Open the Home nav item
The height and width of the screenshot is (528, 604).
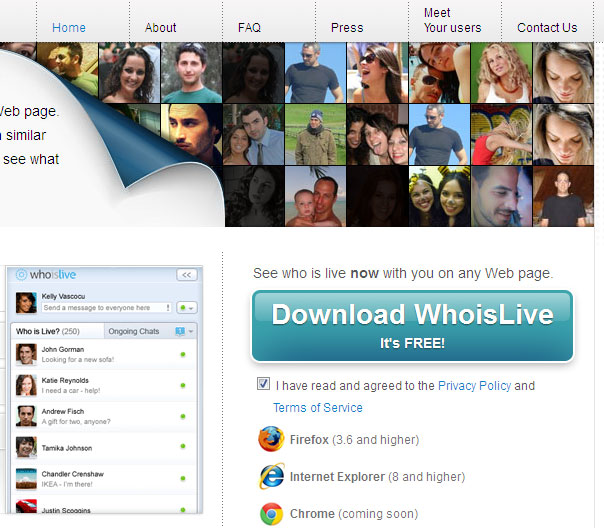69,28
